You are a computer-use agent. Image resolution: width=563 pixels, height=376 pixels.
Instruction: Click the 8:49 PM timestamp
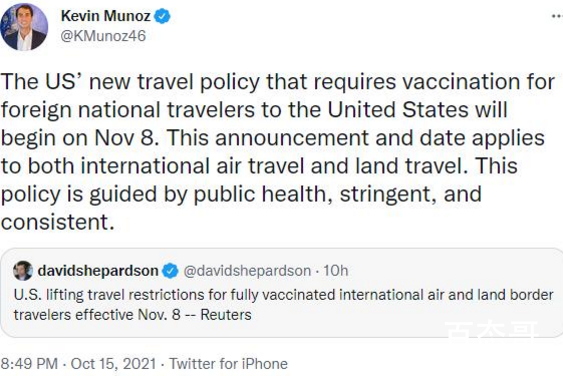[29, 364]
